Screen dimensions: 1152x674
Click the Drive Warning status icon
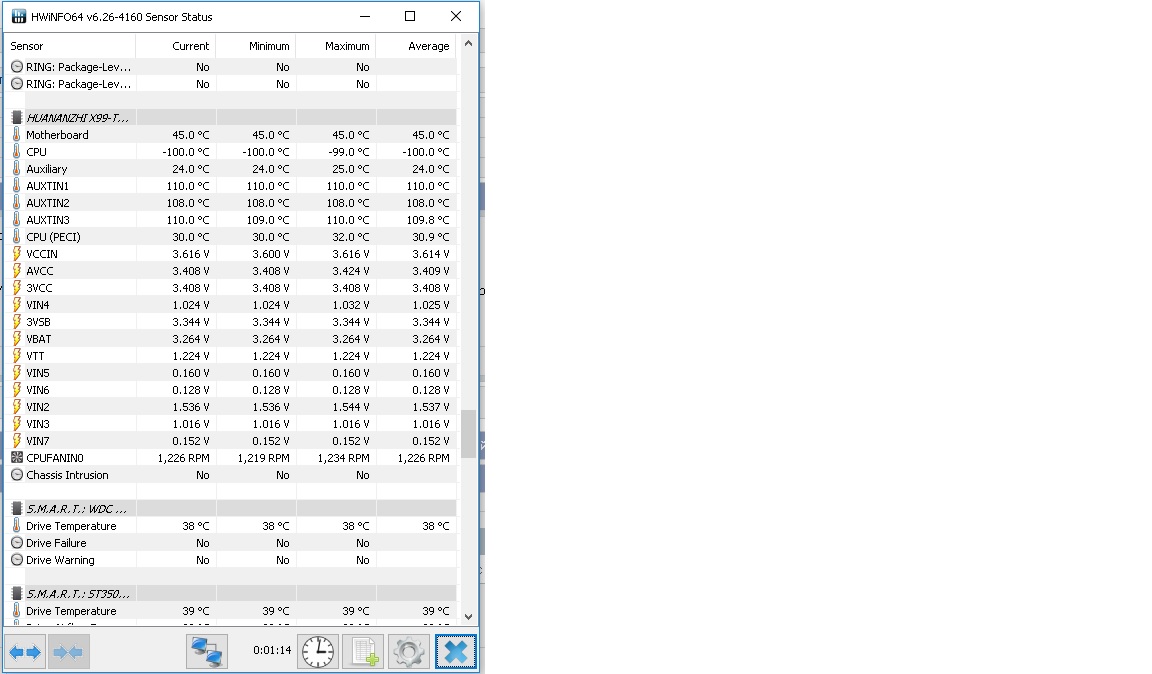(x=17, y=559)
